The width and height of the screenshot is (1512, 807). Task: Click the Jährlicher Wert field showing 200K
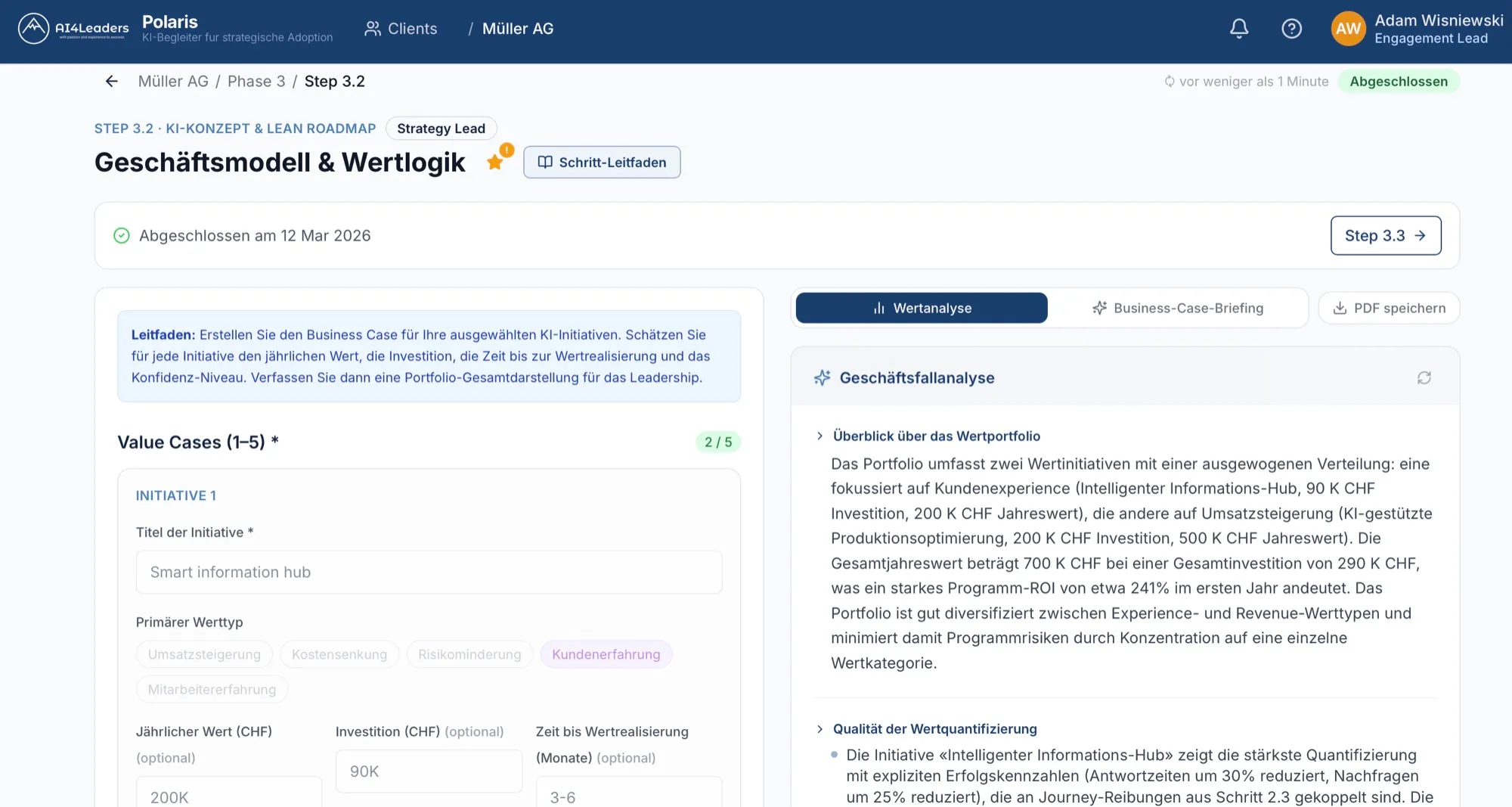pyautogui.click(x=229, y=793)
